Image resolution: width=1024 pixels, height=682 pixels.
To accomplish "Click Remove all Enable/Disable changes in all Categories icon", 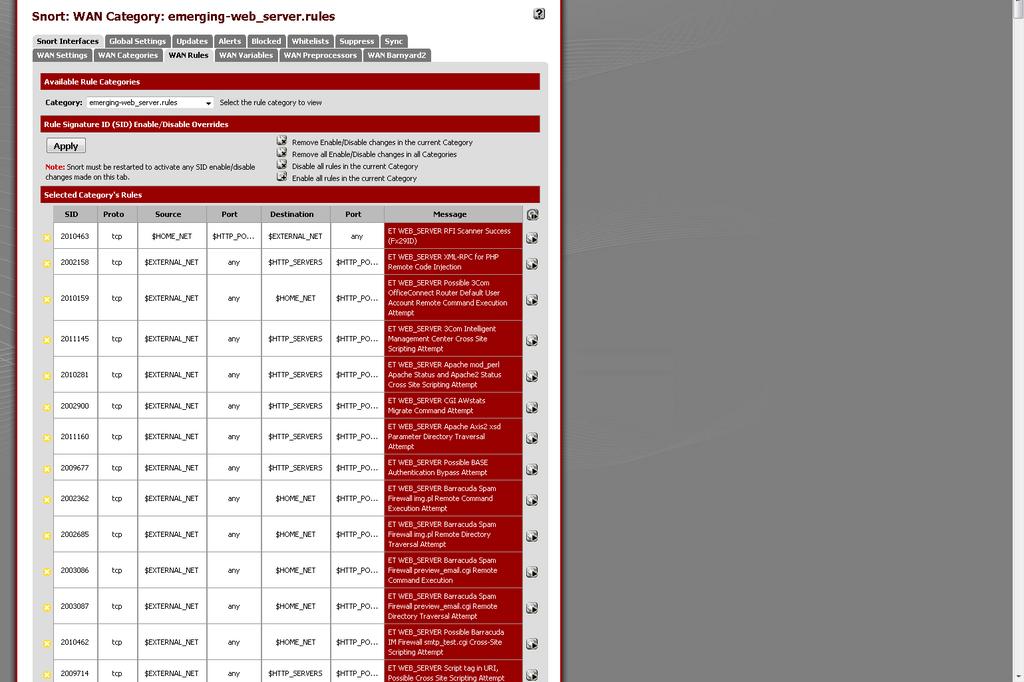I will (x=281, y=152).
